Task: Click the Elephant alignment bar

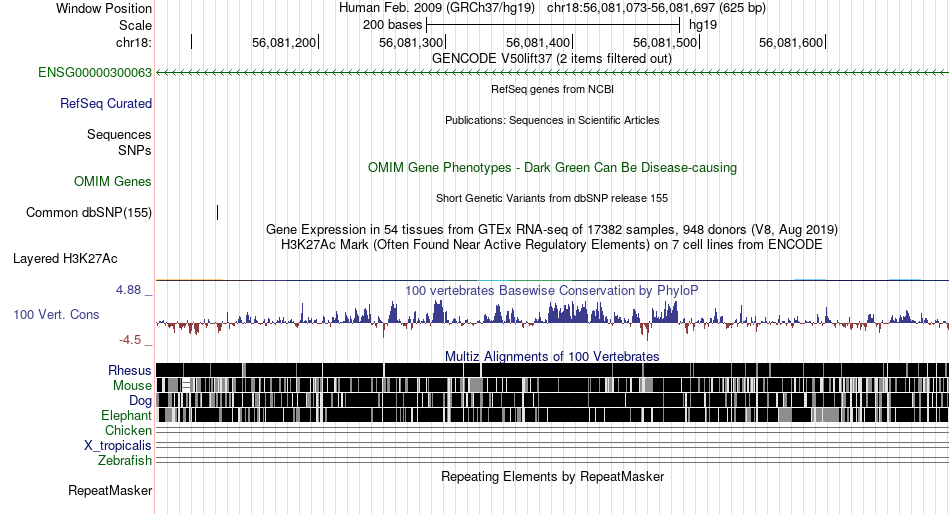Action: coord(552,415)
